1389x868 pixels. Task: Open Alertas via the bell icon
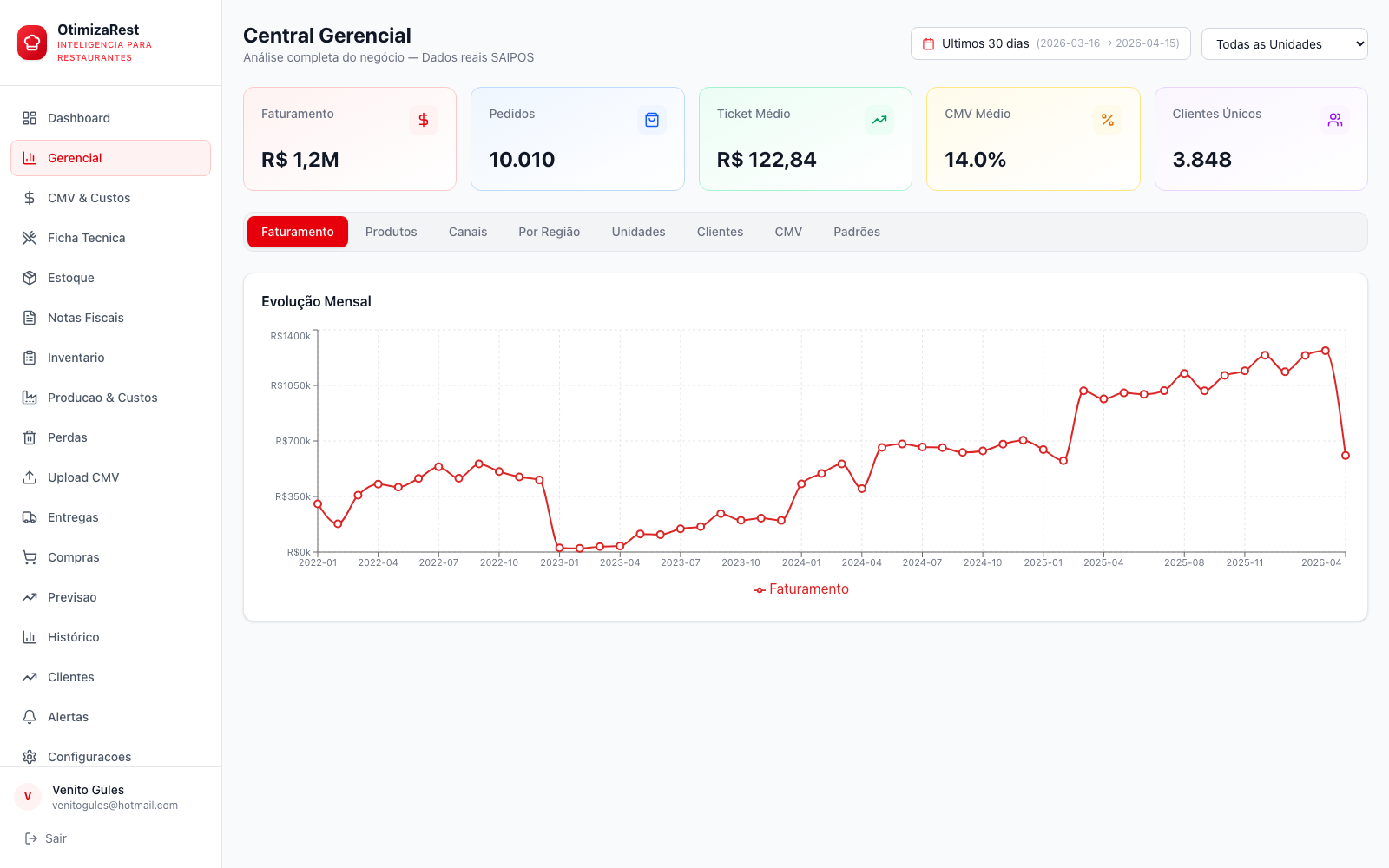pos(30,717)
